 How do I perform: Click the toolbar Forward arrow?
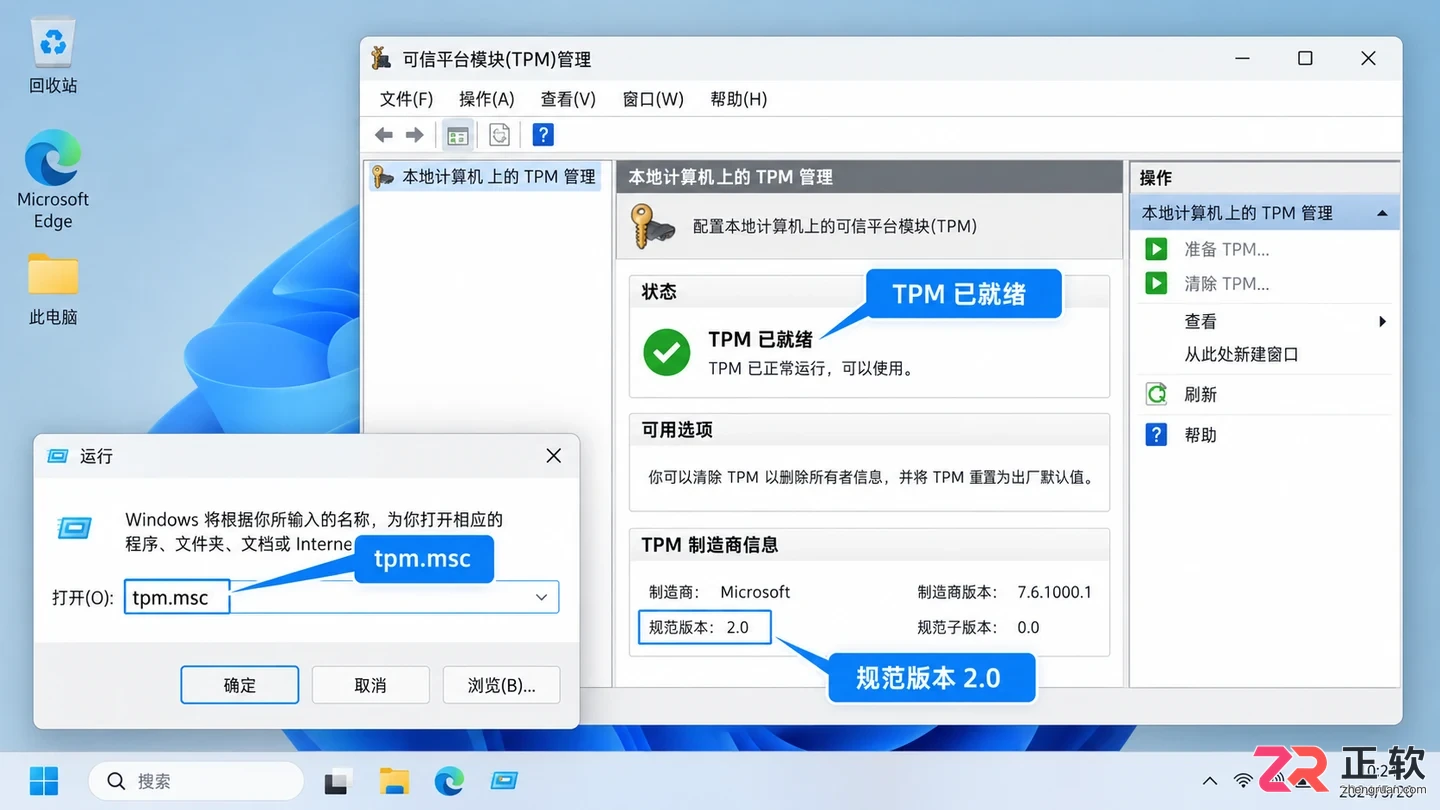(414, 135)
